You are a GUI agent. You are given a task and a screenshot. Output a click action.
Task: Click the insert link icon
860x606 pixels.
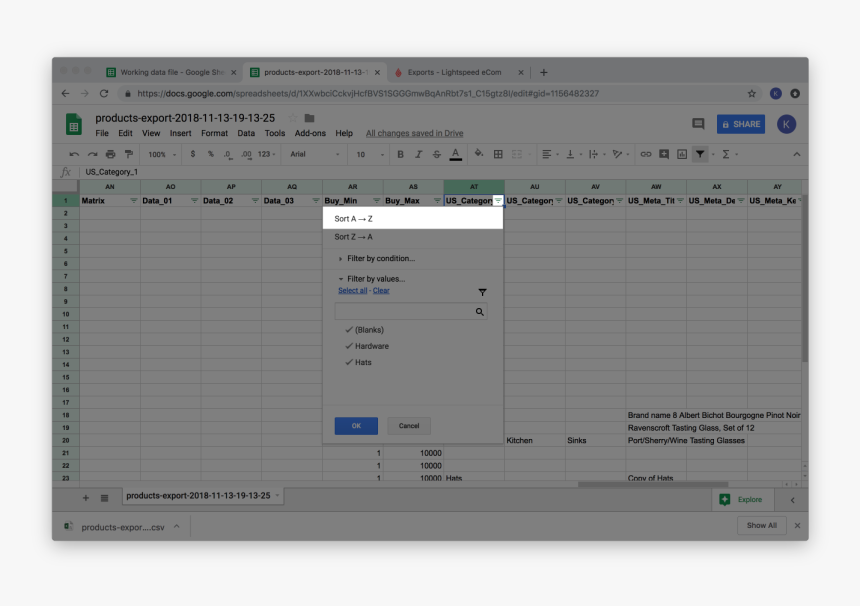(x=645, y=154)
